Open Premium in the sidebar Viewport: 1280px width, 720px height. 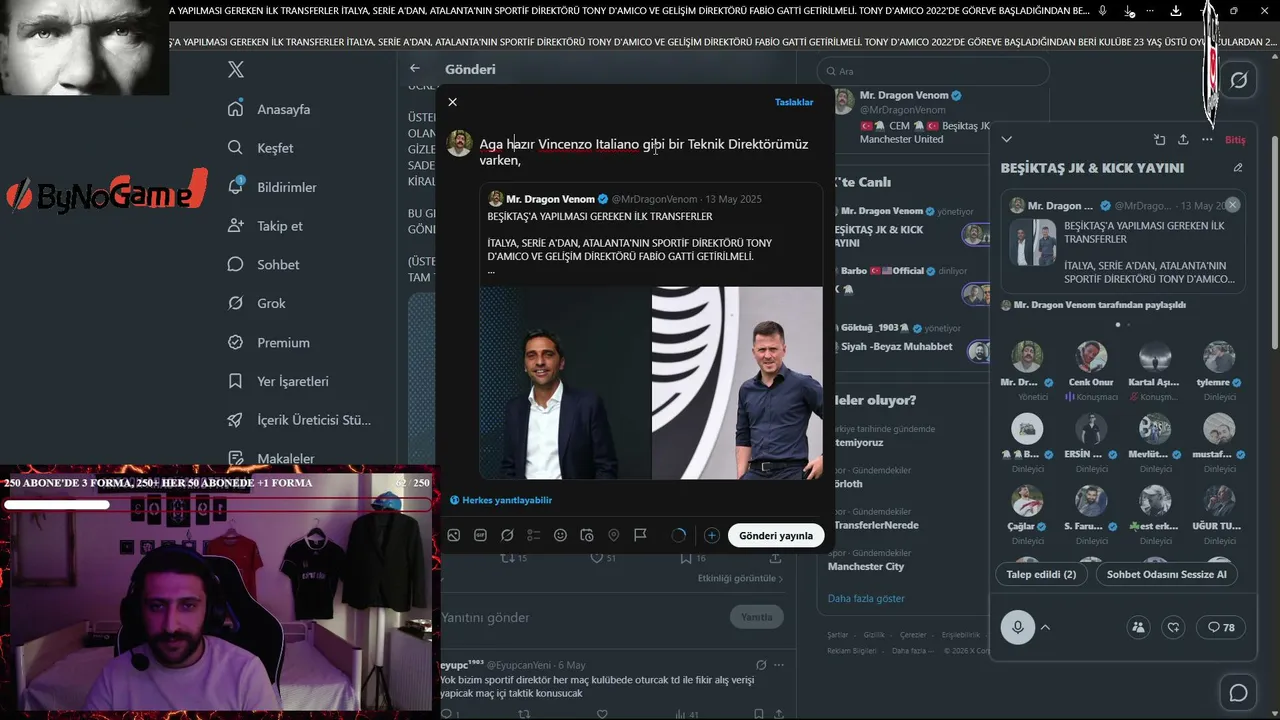269,342
